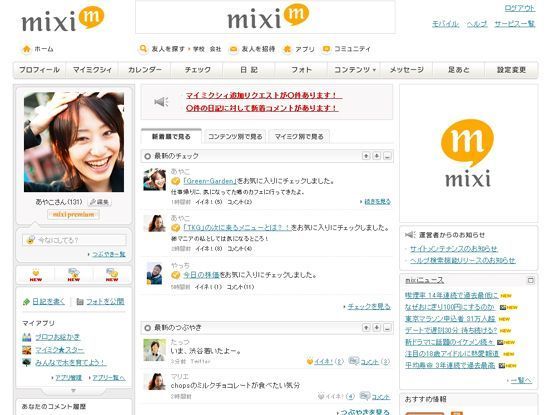
Task: Click the マイミク★スター app icon
Action: [x=27, y=350]
